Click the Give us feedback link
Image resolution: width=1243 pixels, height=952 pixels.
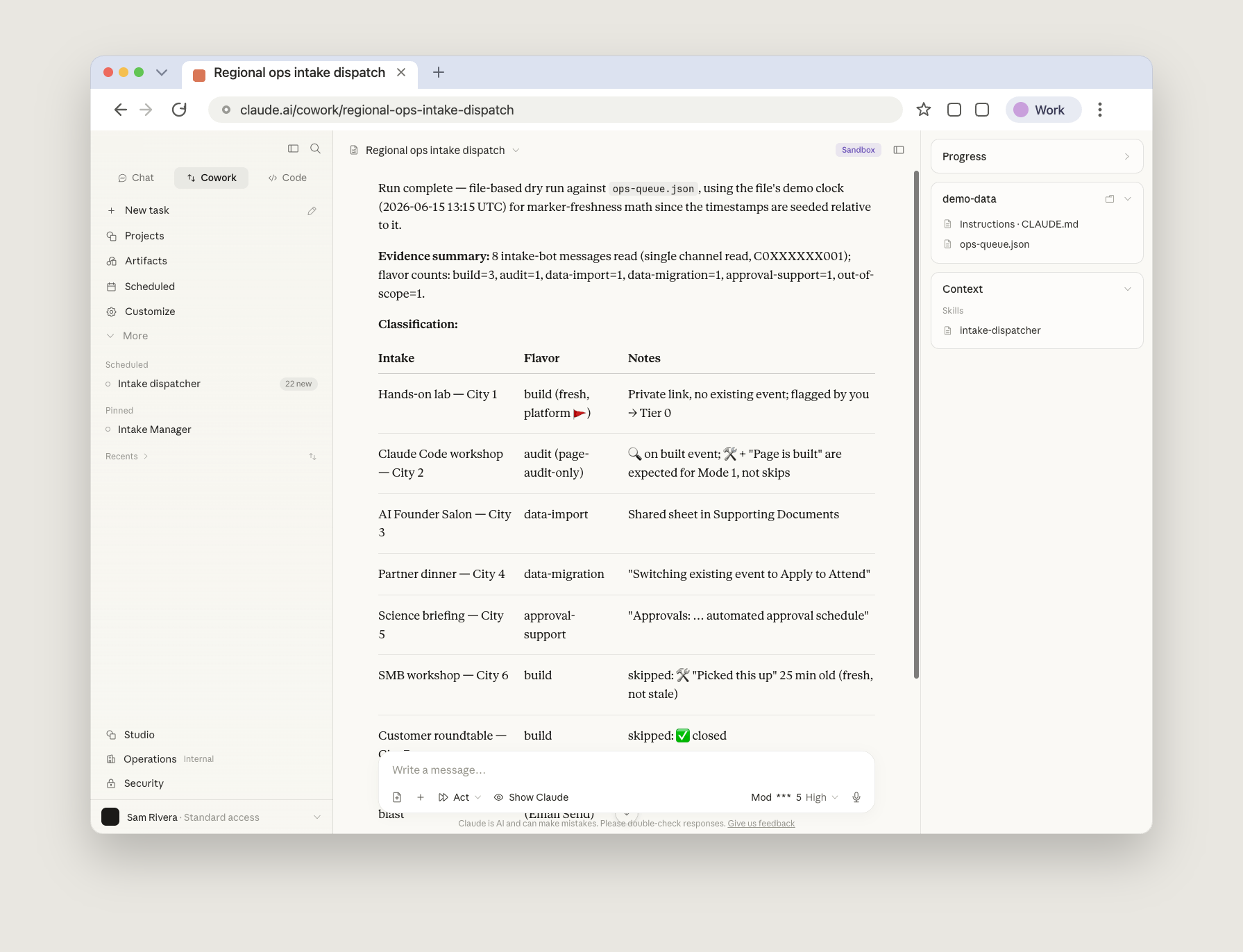(761, 824)
